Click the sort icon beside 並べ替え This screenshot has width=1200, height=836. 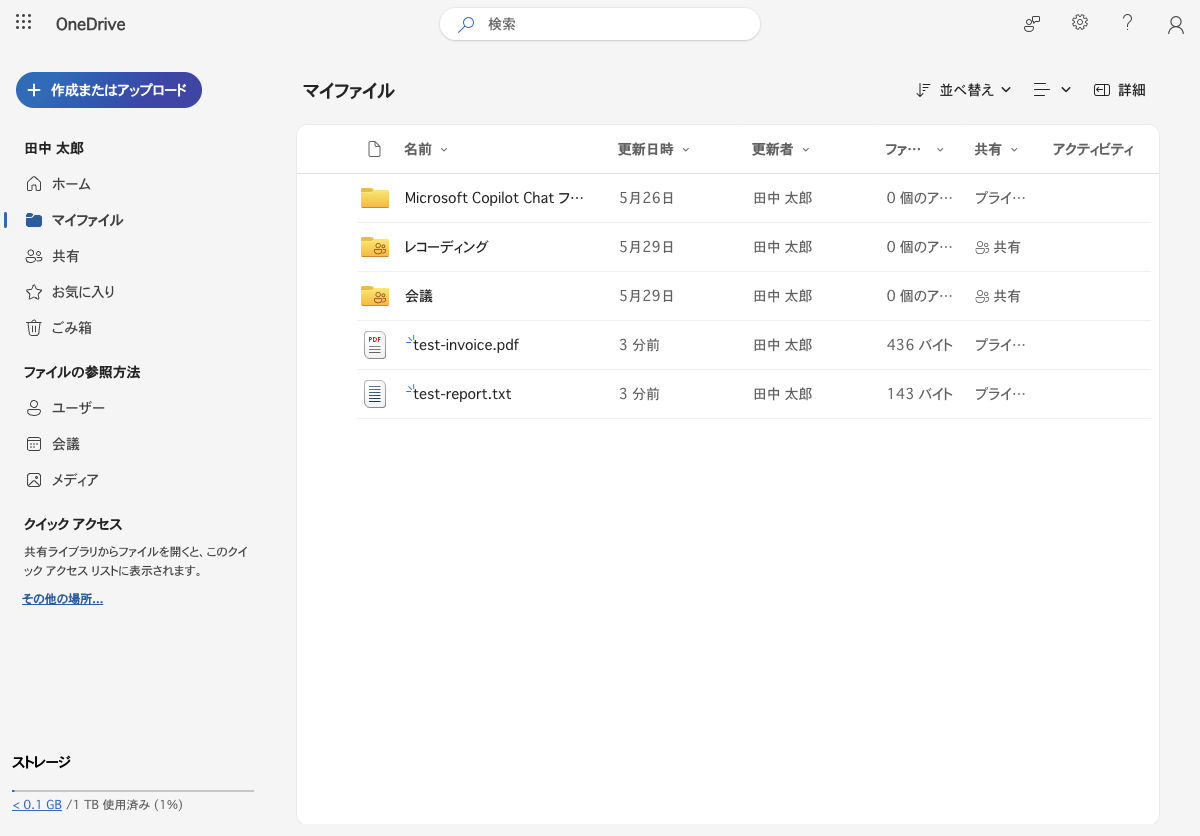point(924,90)
